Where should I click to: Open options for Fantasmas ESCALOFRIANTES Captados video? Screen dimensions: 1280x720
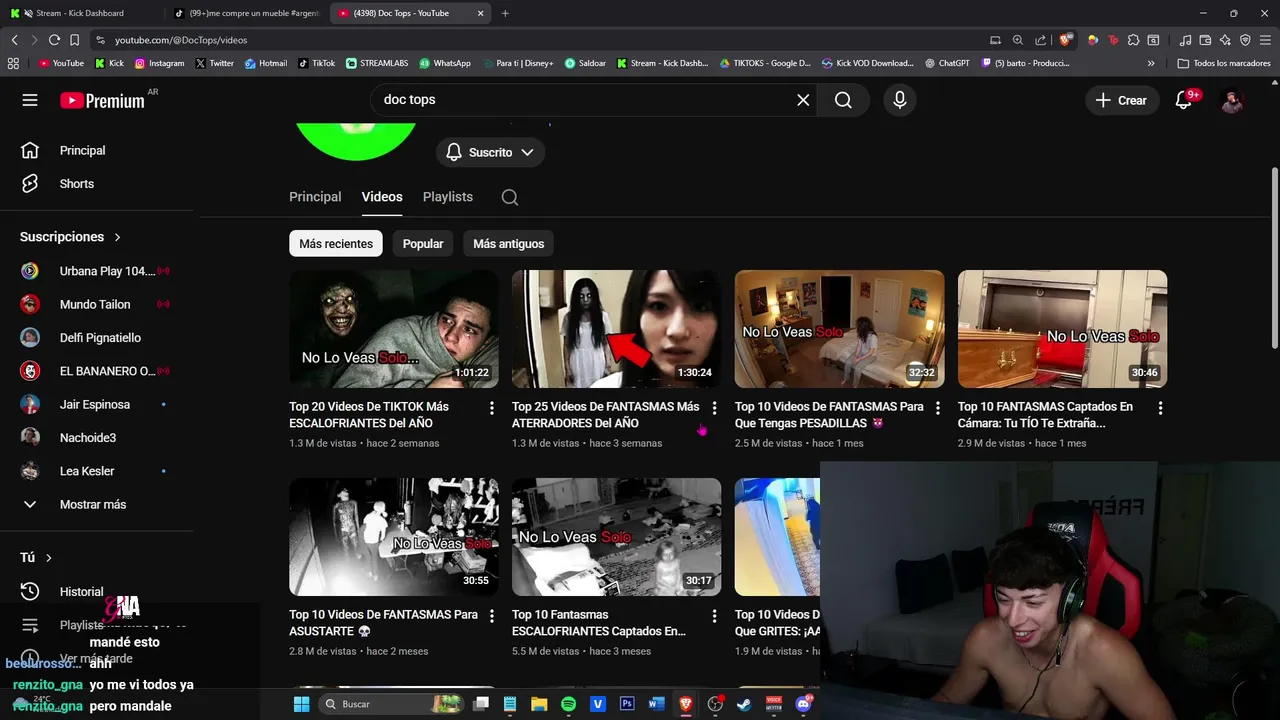click(714, 616)
